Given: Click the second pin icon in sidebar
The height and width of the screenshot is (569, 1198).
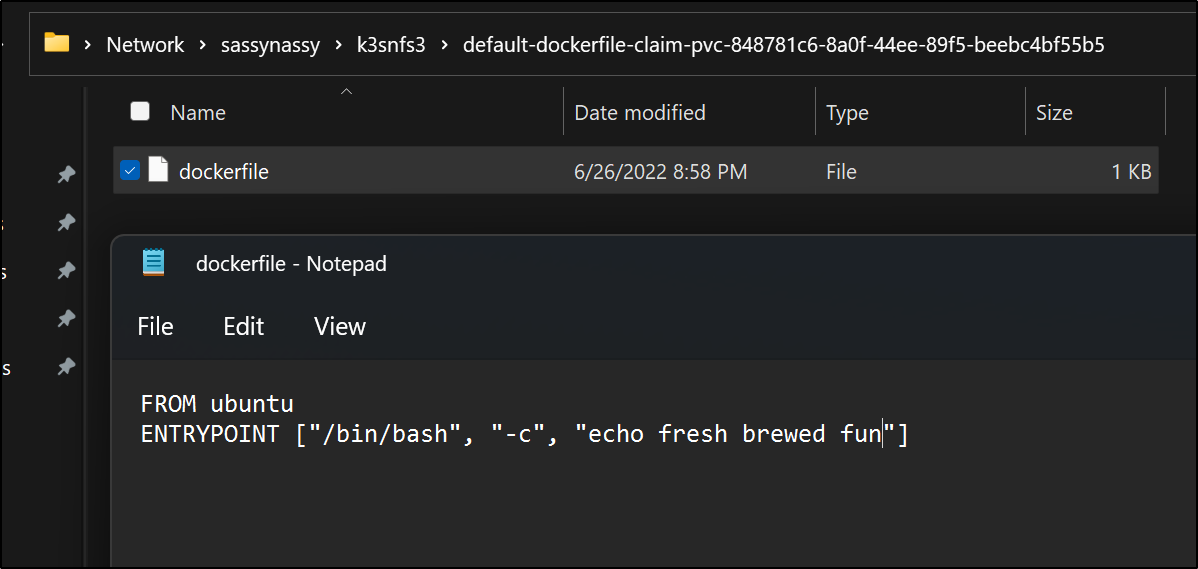Looking at the screenshot, I should click(66, 222).
